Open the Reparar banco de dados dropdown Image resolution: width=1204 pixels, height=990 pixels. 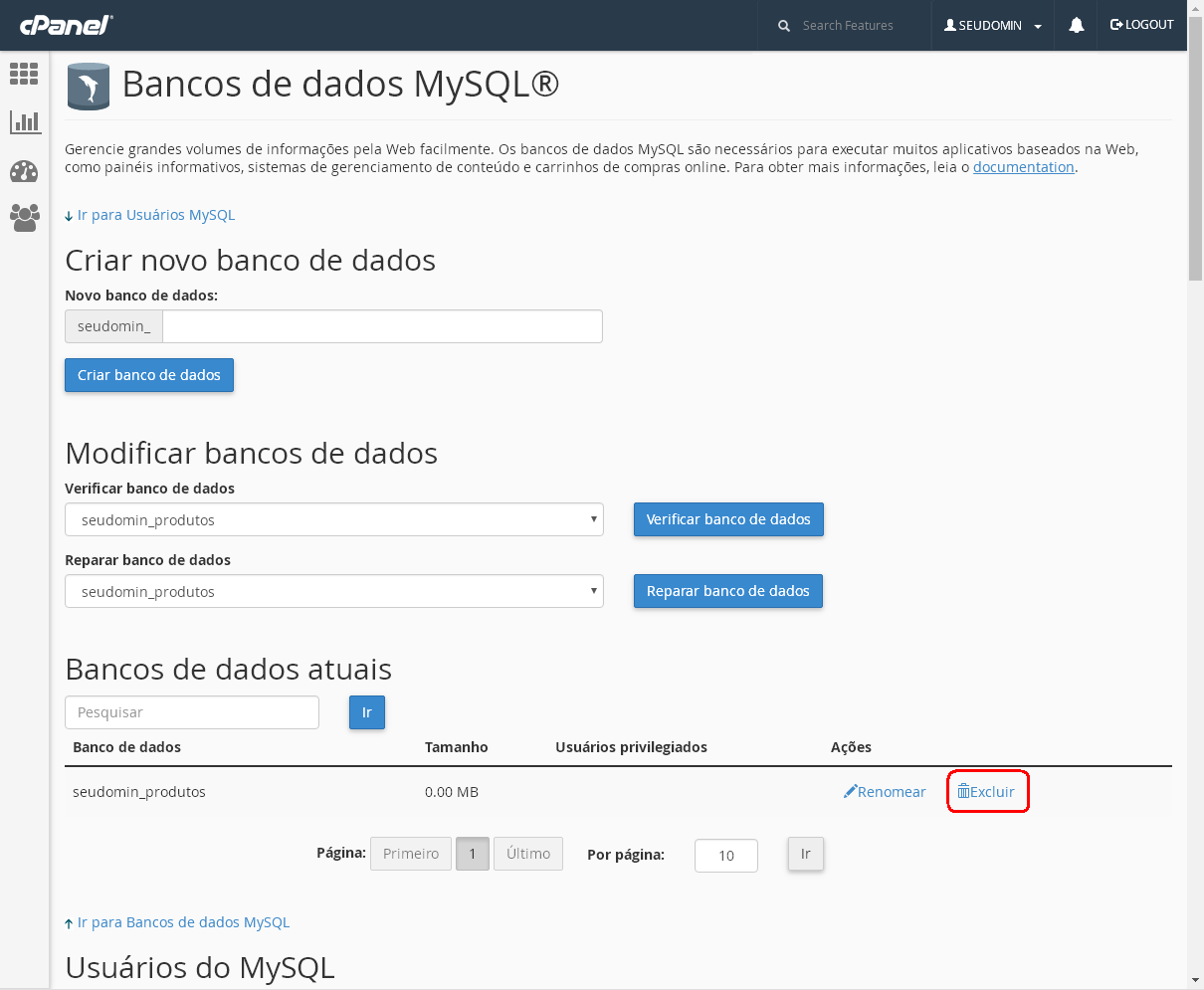pos(334,591)
